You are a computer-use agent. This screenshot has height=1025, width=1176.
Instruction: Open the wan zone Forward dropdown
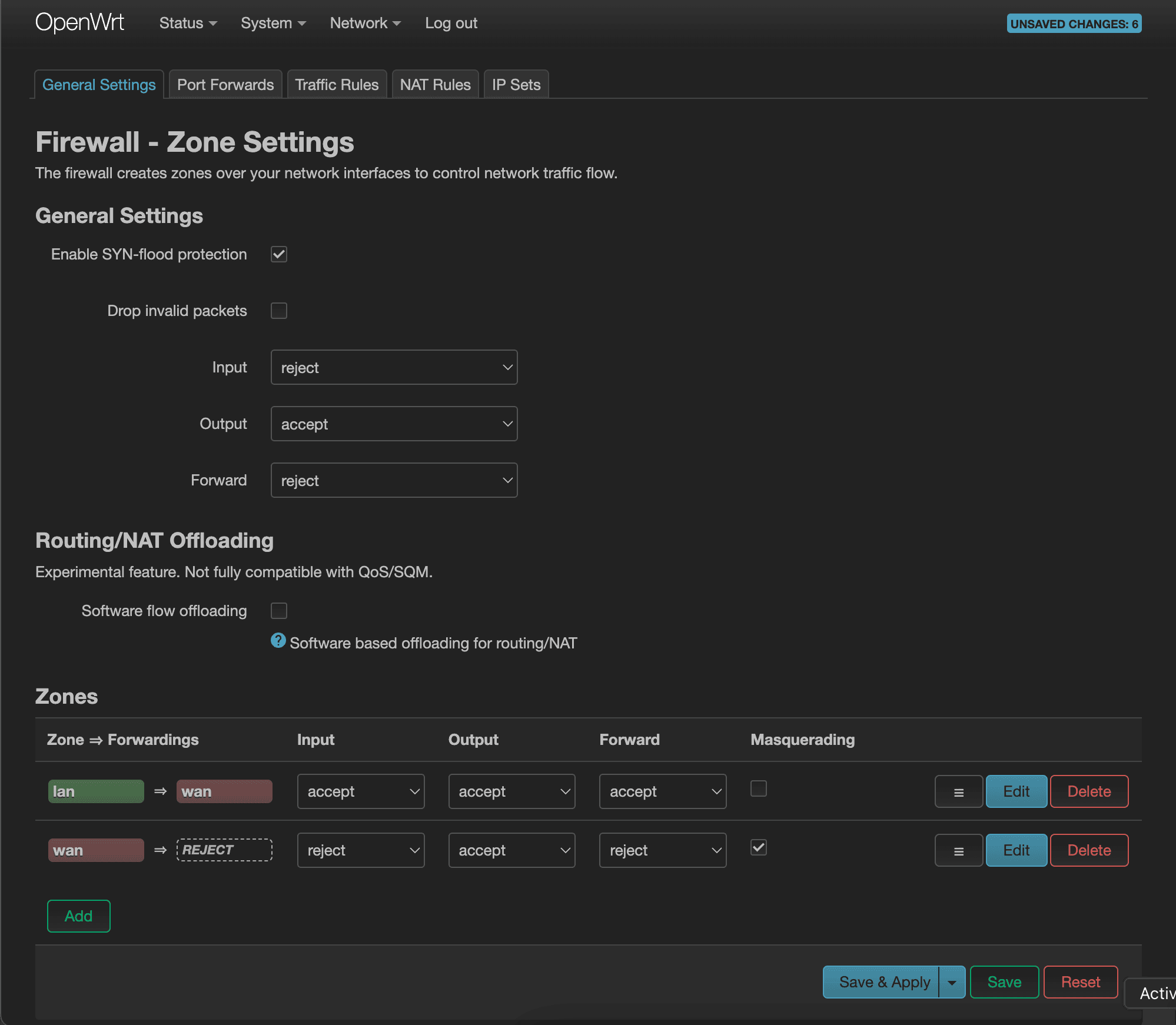click(663, 850)
